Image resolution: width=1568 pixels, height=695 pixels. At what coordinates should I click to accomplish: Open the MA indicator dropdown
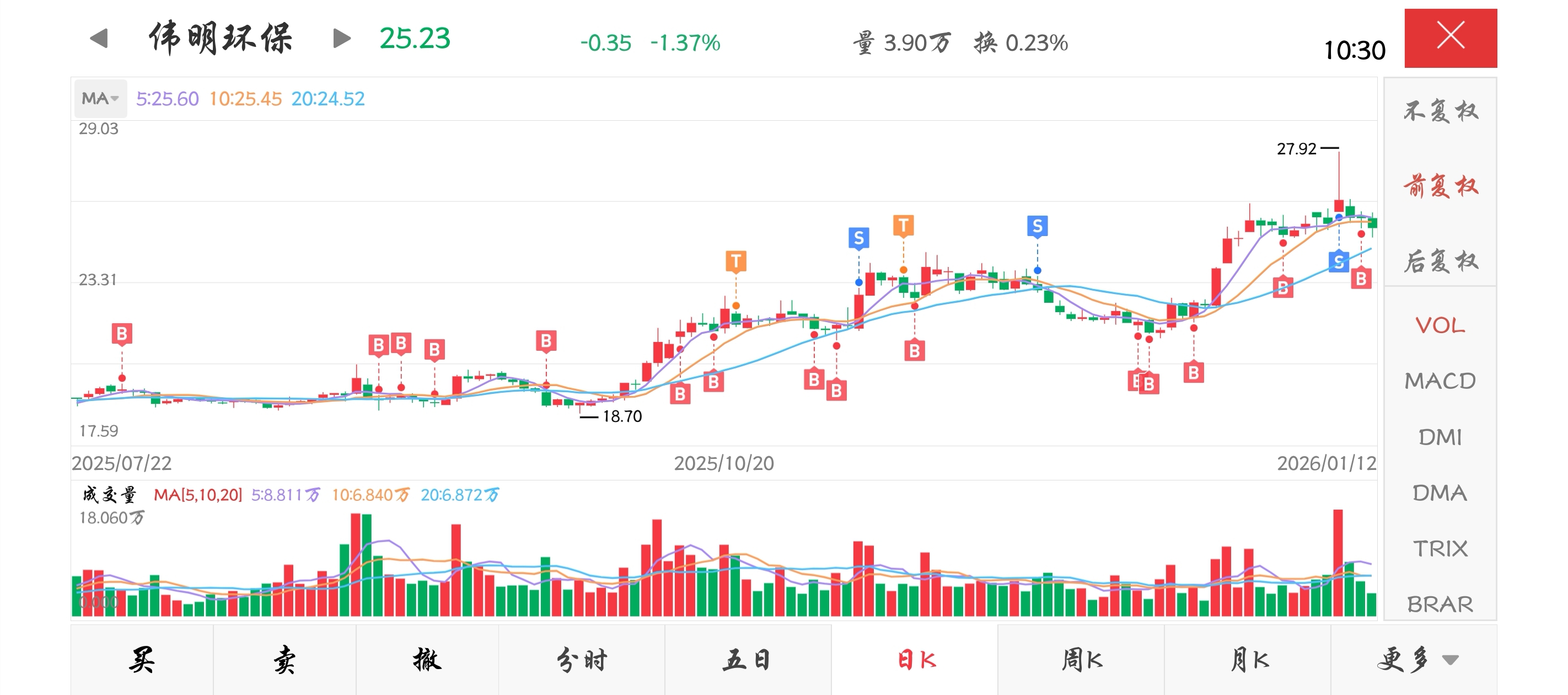point(100,99)
